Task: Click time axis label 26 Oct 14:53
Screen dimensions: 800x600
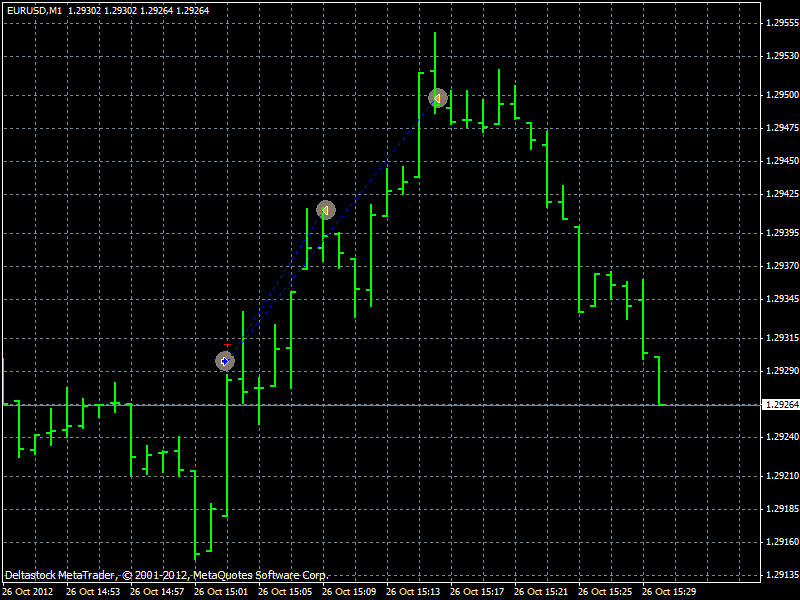Action: pyautogui.click(x=93, y=592)
